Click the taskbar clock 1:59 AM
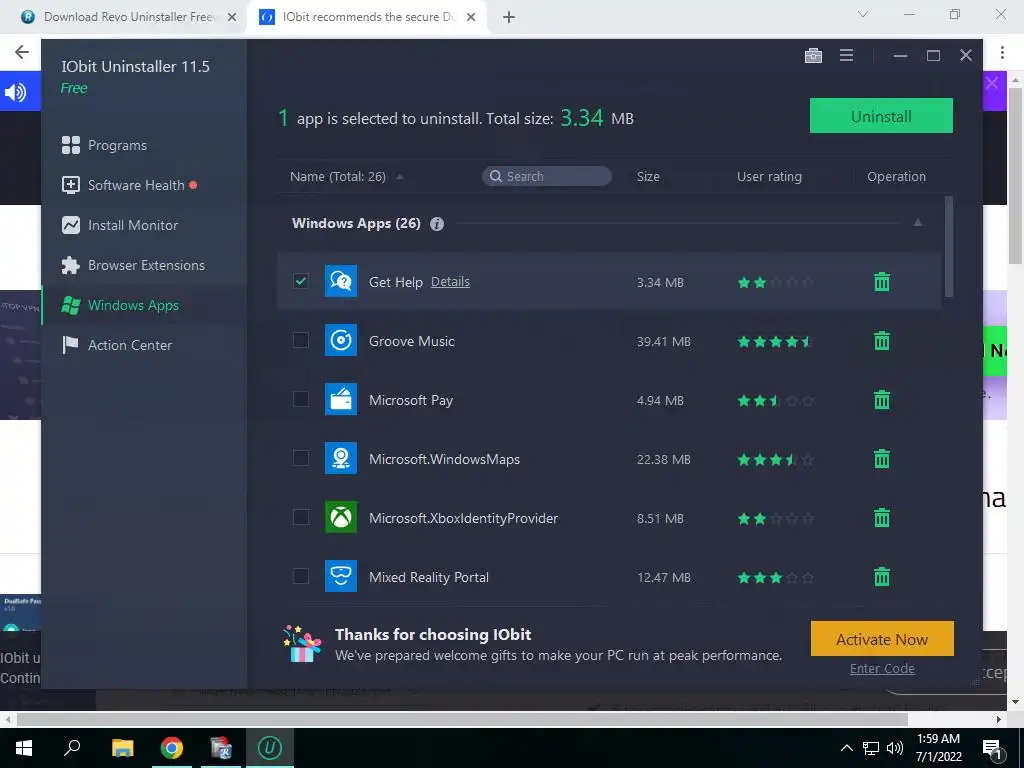Image resolution: width=1024 pixels, height=768 pixels. [938, 739]
